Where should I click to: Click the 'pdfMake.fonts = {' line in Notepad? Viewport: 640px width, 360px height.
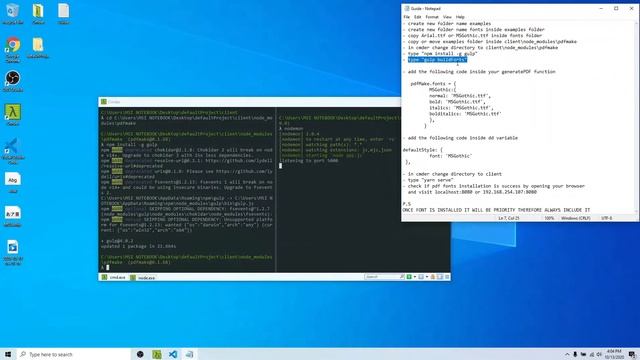(x=433, y=84)
